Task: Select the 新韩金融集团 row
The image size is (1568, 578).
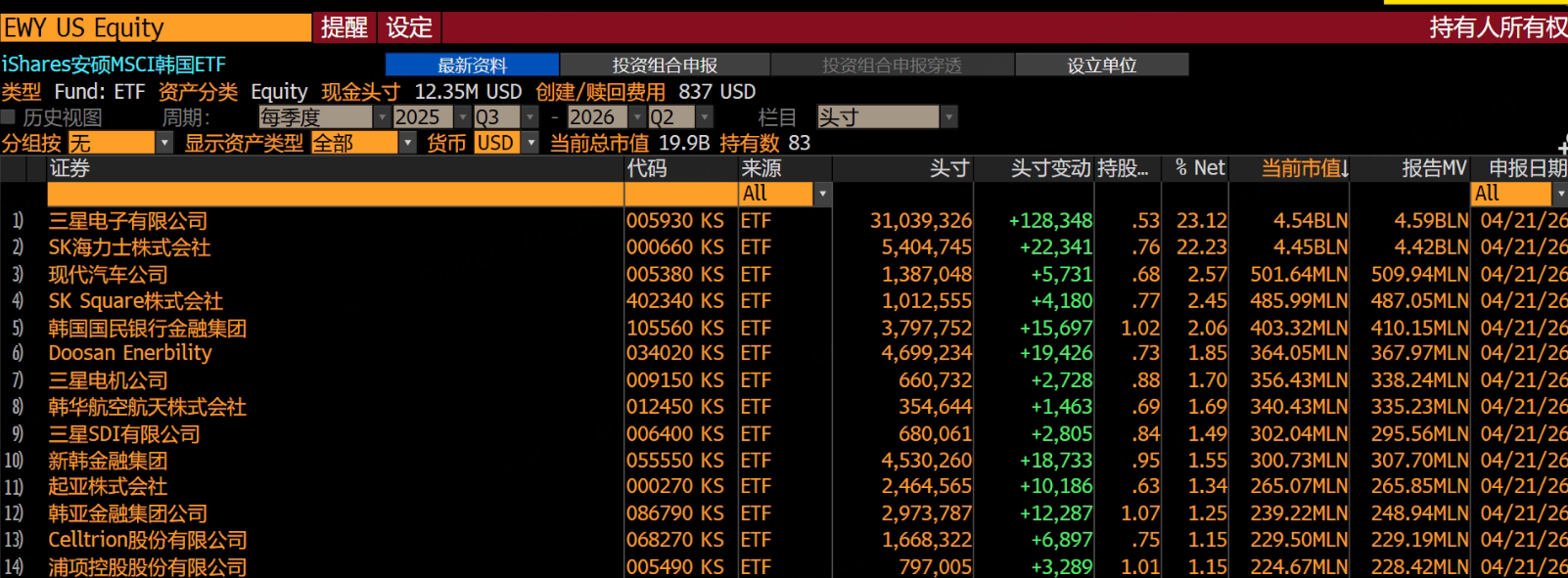Action: (783, 460)
